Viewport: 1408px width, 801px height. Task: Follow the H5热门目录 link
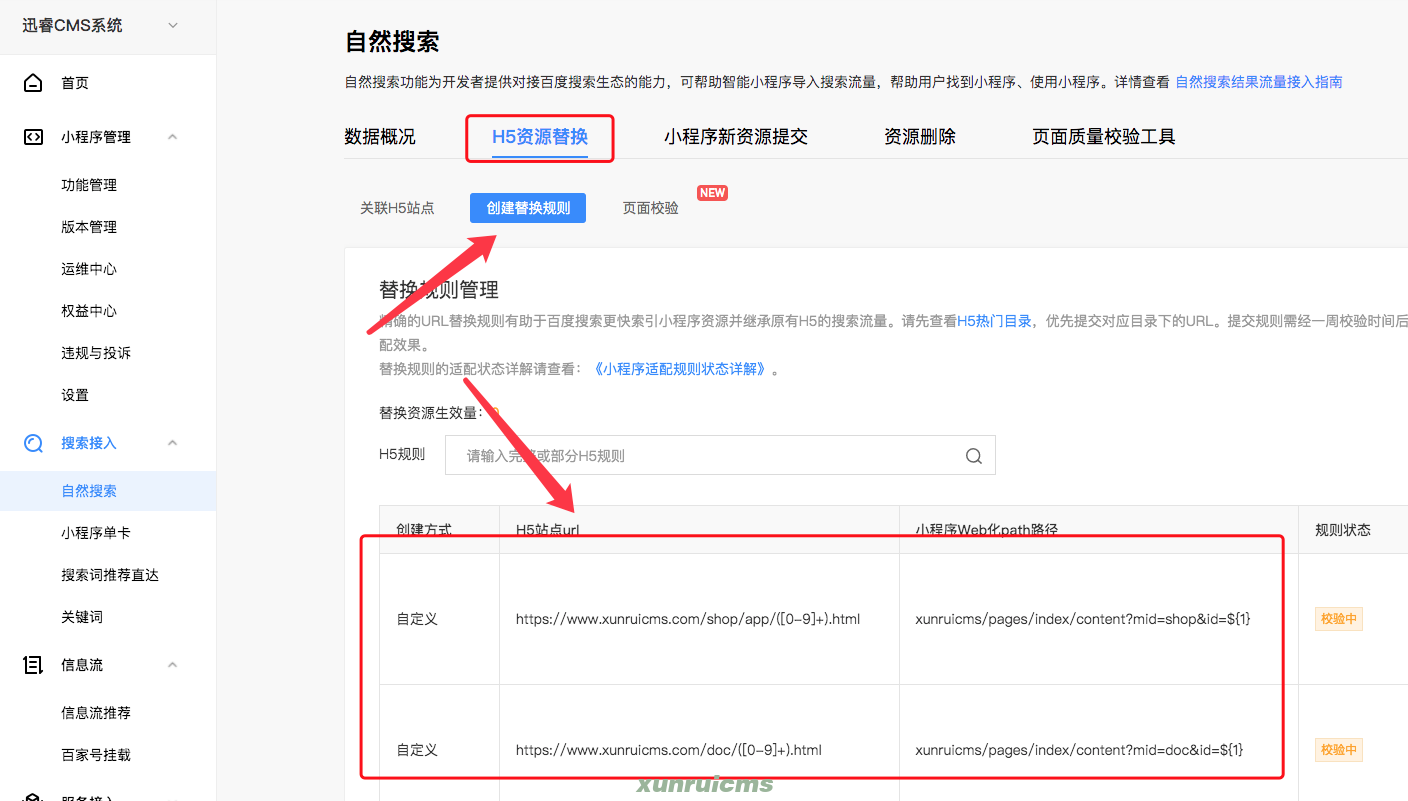click(995, 321)
